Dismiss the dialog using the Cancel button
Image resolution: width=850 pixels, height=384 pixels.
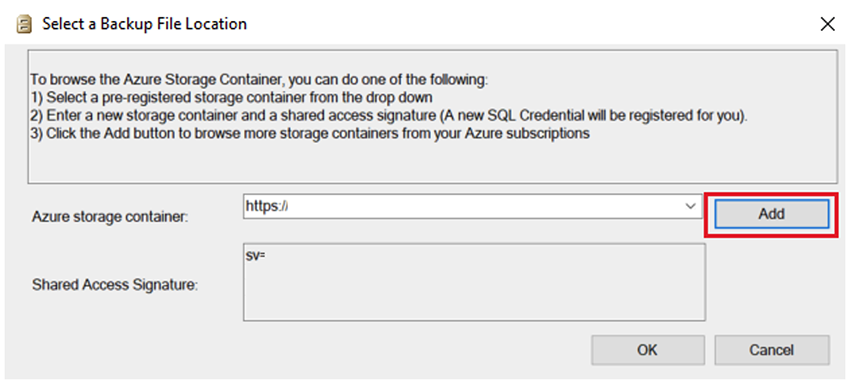[772, 350]
